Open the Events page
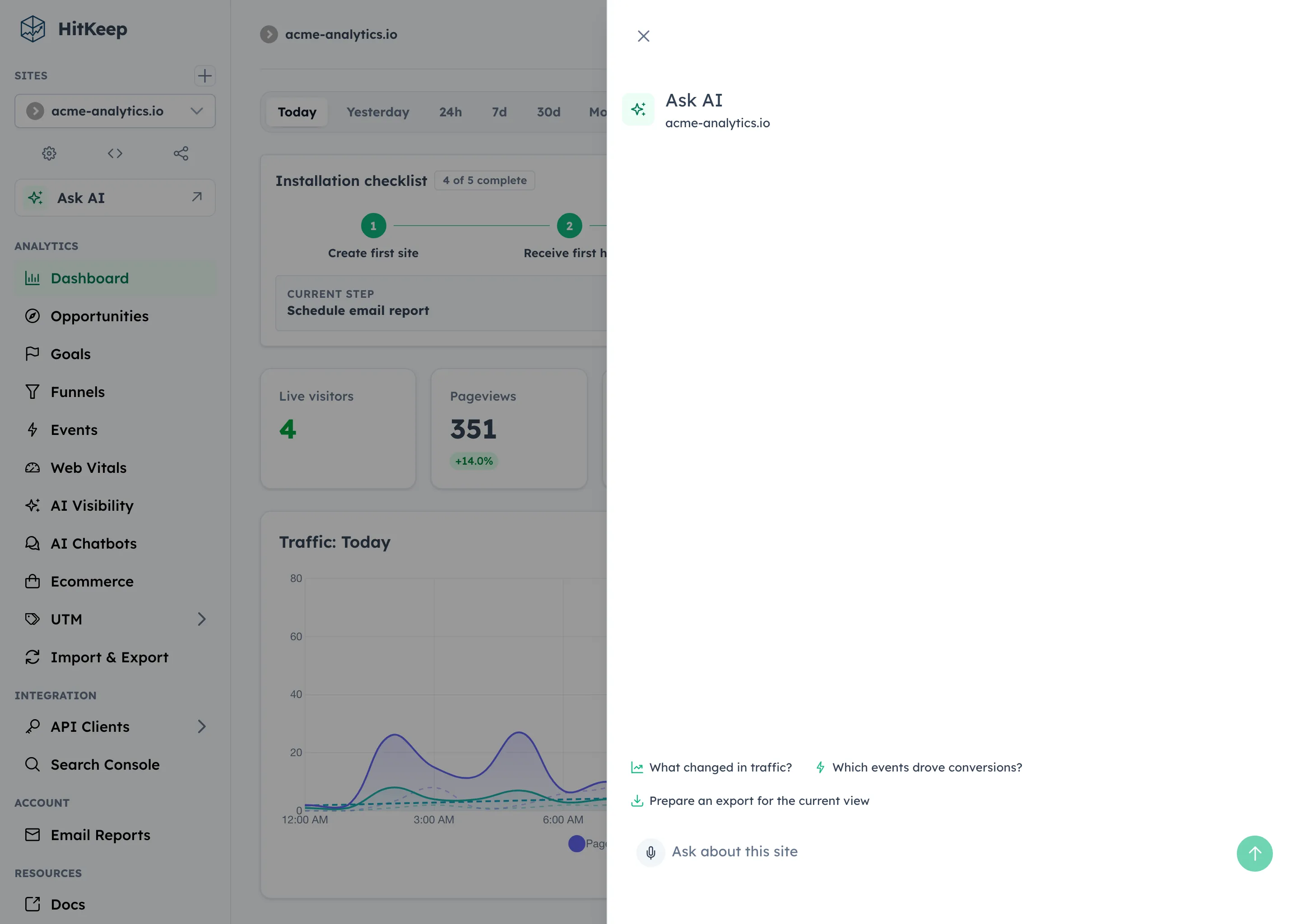 click(x=115, y=430)
